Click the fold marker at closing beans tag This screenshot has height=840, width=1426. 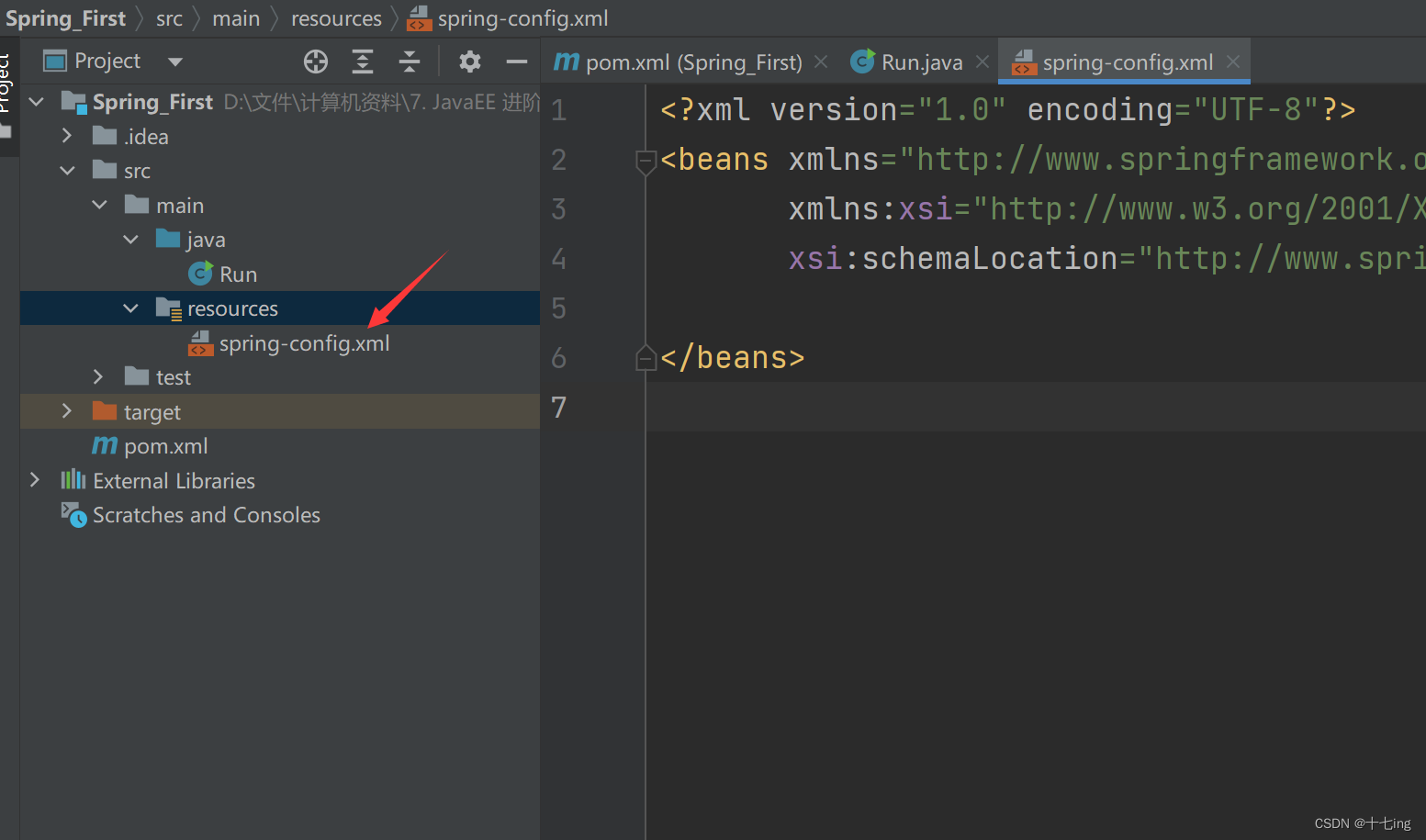tap(646, 357)
